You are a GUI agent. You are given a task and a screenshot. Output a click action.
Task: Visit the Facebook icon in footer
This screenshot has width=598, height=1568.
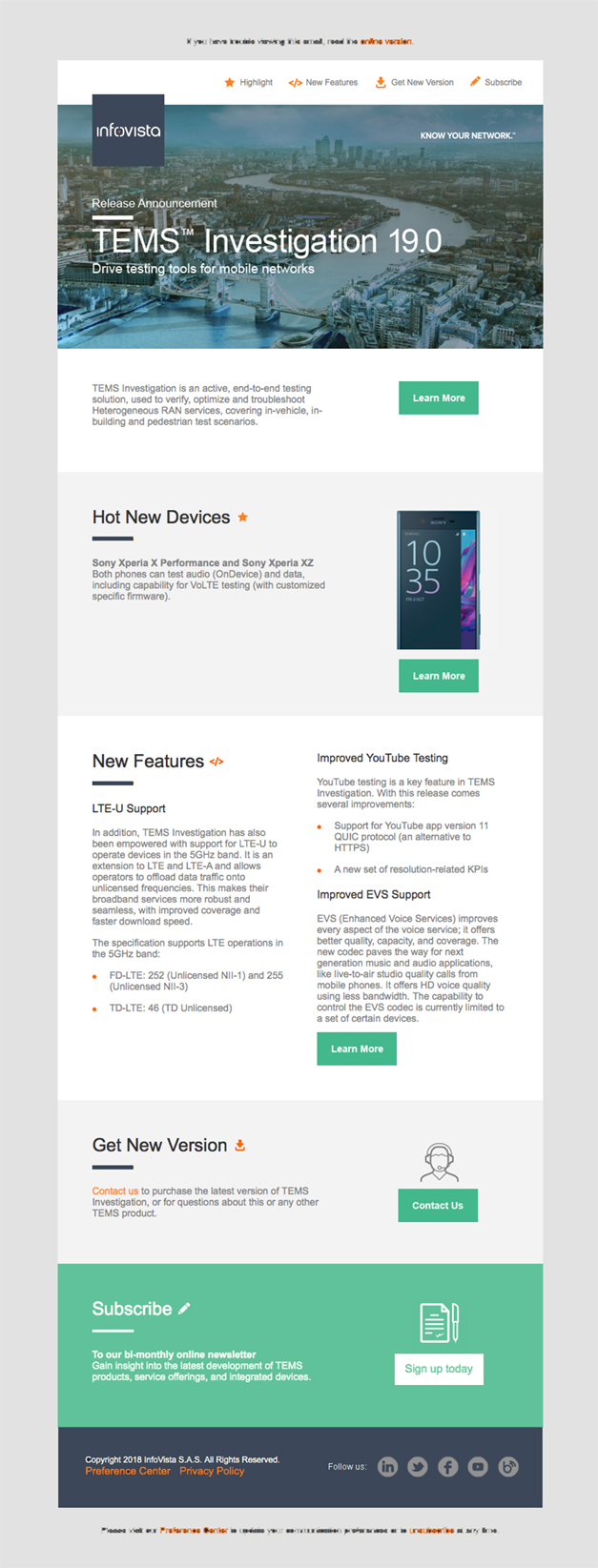click(448, 1466)
